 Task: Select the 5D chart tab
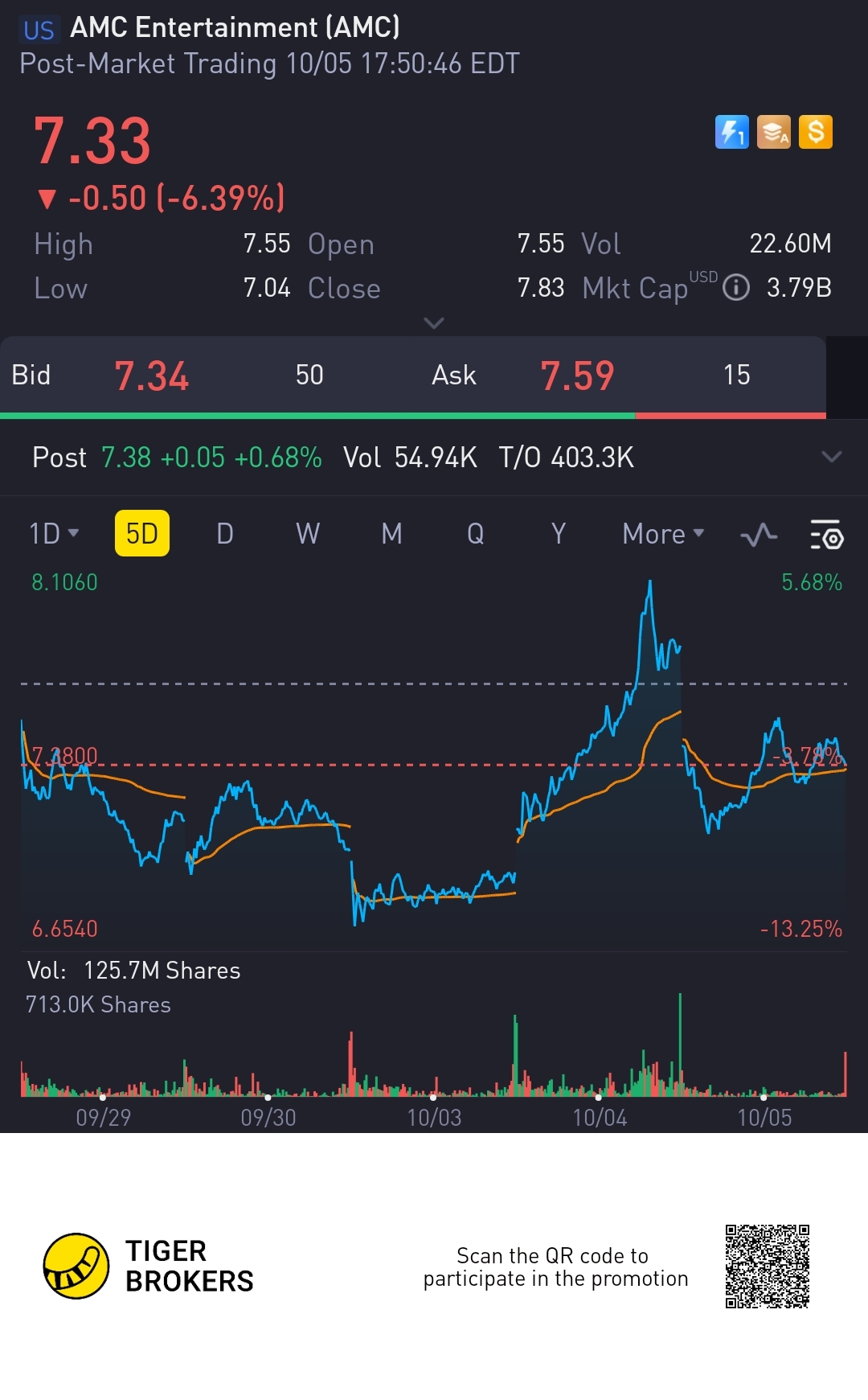click(142, 533)
